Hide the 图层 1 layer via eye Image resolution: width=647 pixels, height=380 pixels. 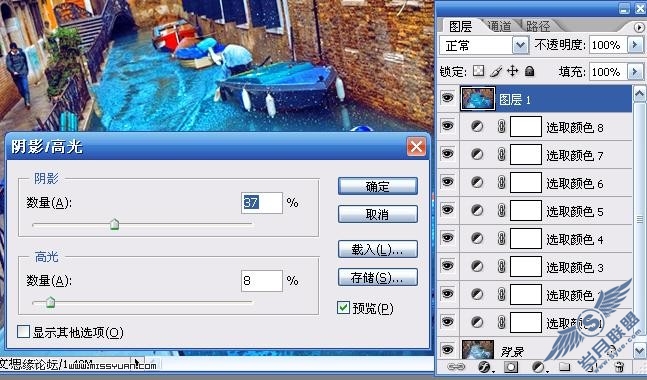coord(447,98)
